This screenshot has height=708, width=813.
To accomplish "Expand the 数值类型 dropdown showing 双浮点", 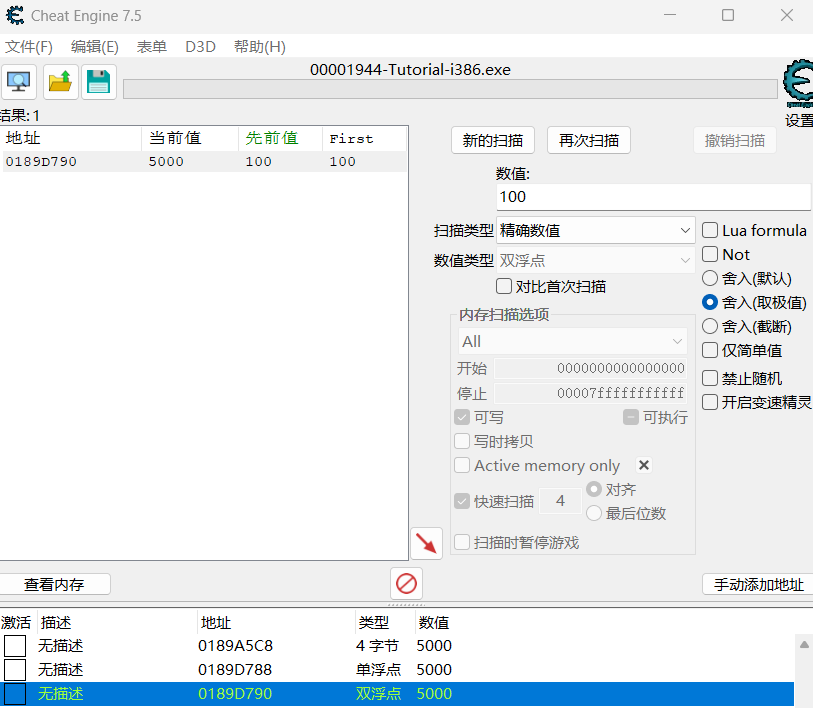I will (595, 260).
